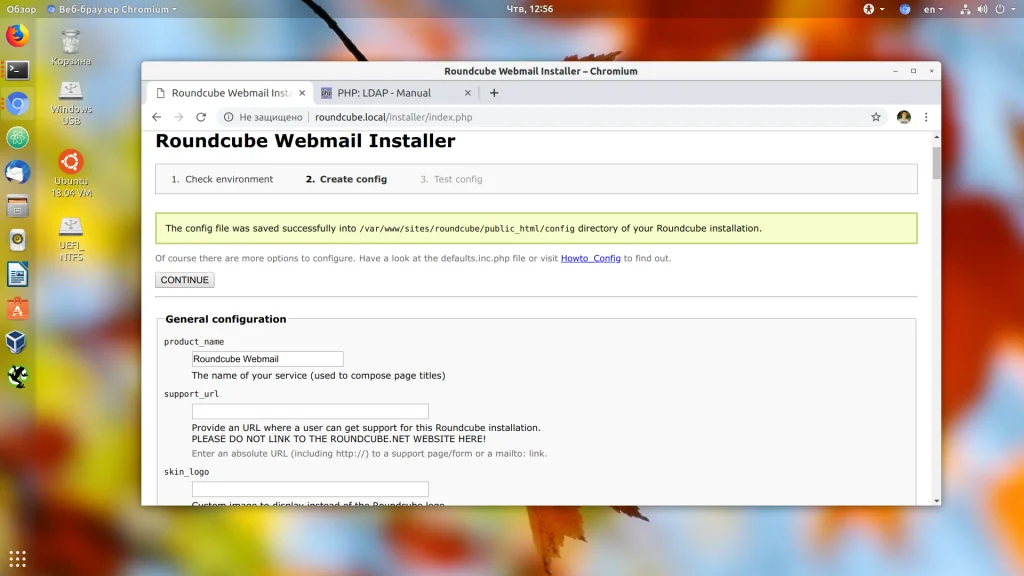
Task: Minimize the Chromium window
Action: [x=895, y=71]
